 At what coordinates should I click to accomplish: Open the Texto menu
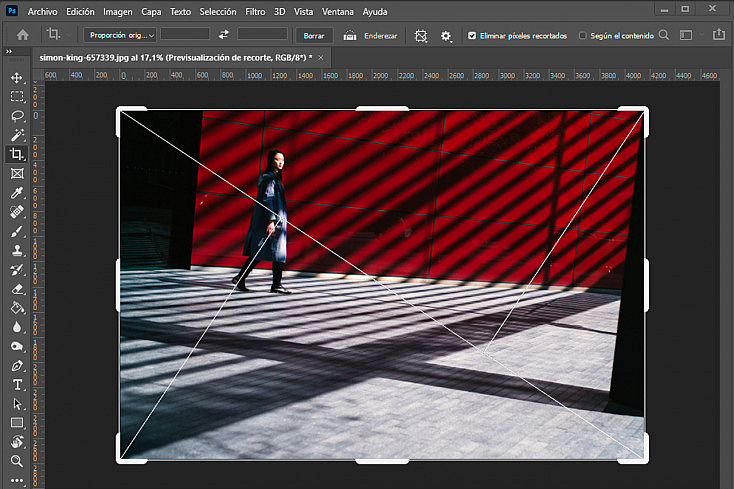(180, 12)
